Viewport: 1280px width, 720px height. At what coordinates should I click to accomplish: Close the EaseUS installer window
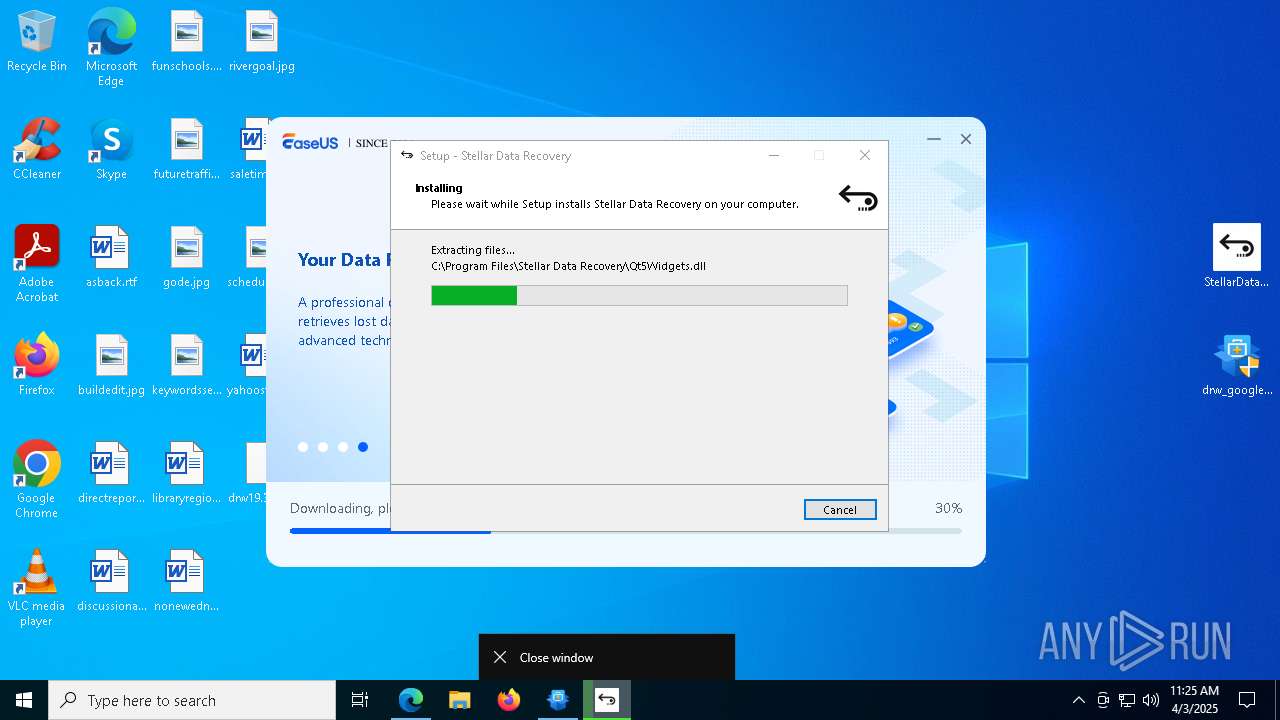pyautogui.click(x=966, y=139)
